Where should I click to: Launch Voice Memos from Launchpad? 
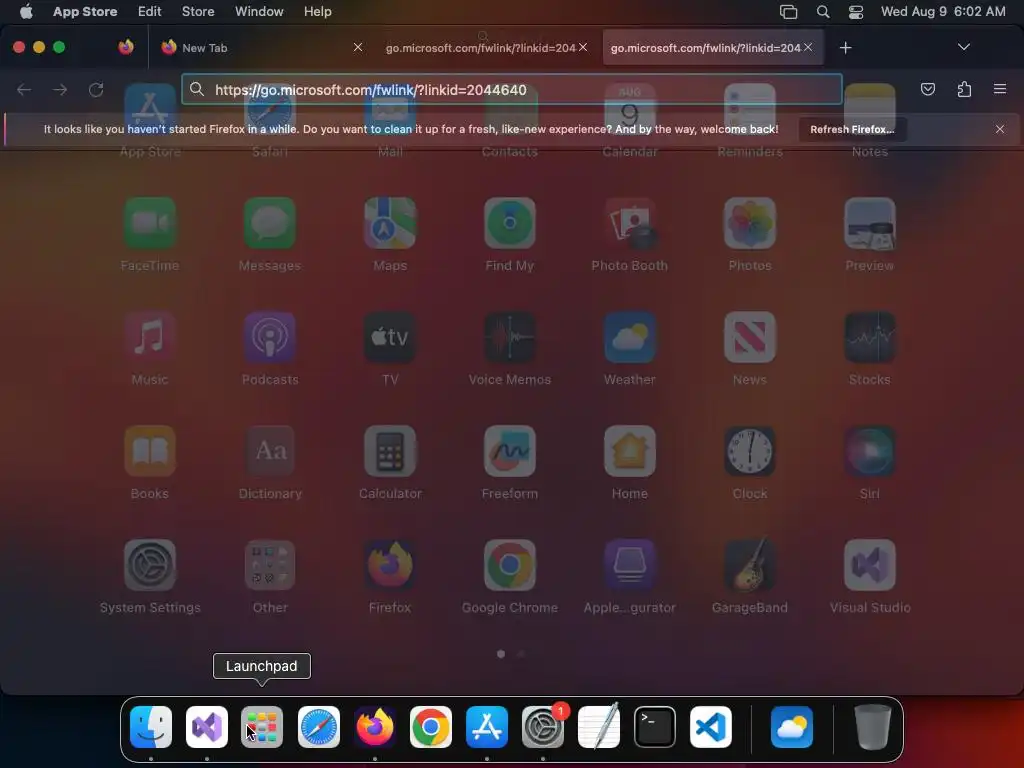[509, 337]
